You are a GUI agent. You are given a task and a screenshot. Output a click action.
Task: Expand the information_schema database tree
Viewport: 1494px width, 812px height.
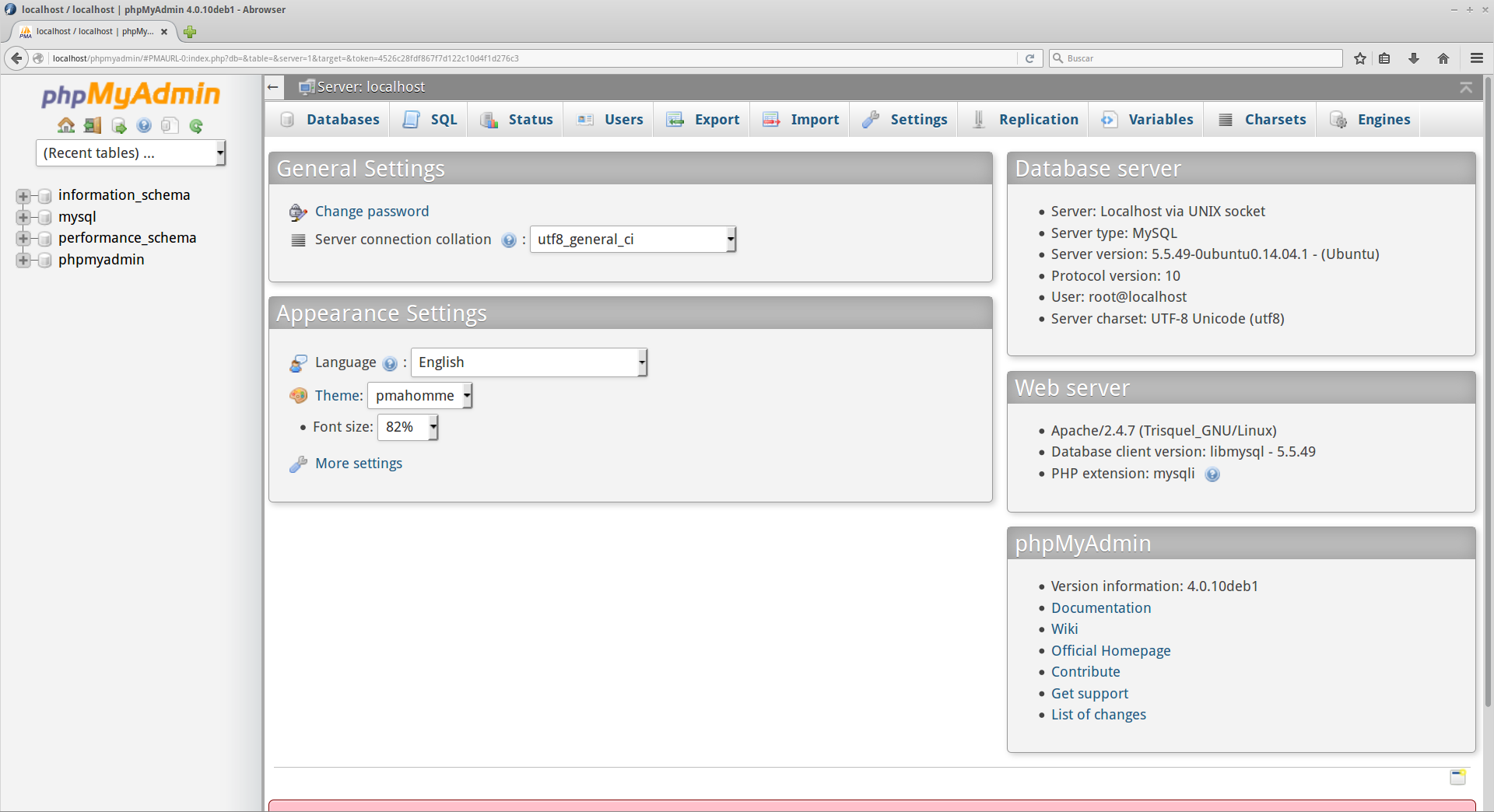click(23, 196)
